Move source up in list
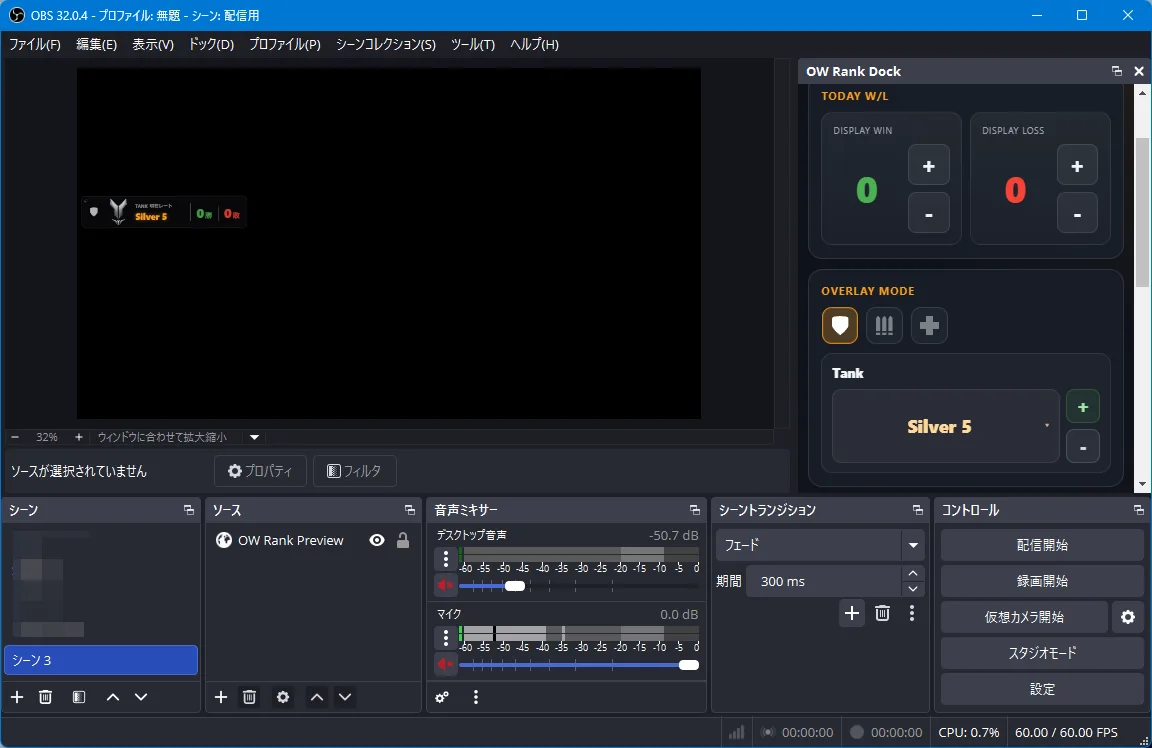1152x748 pixels. tap(317, 697)
